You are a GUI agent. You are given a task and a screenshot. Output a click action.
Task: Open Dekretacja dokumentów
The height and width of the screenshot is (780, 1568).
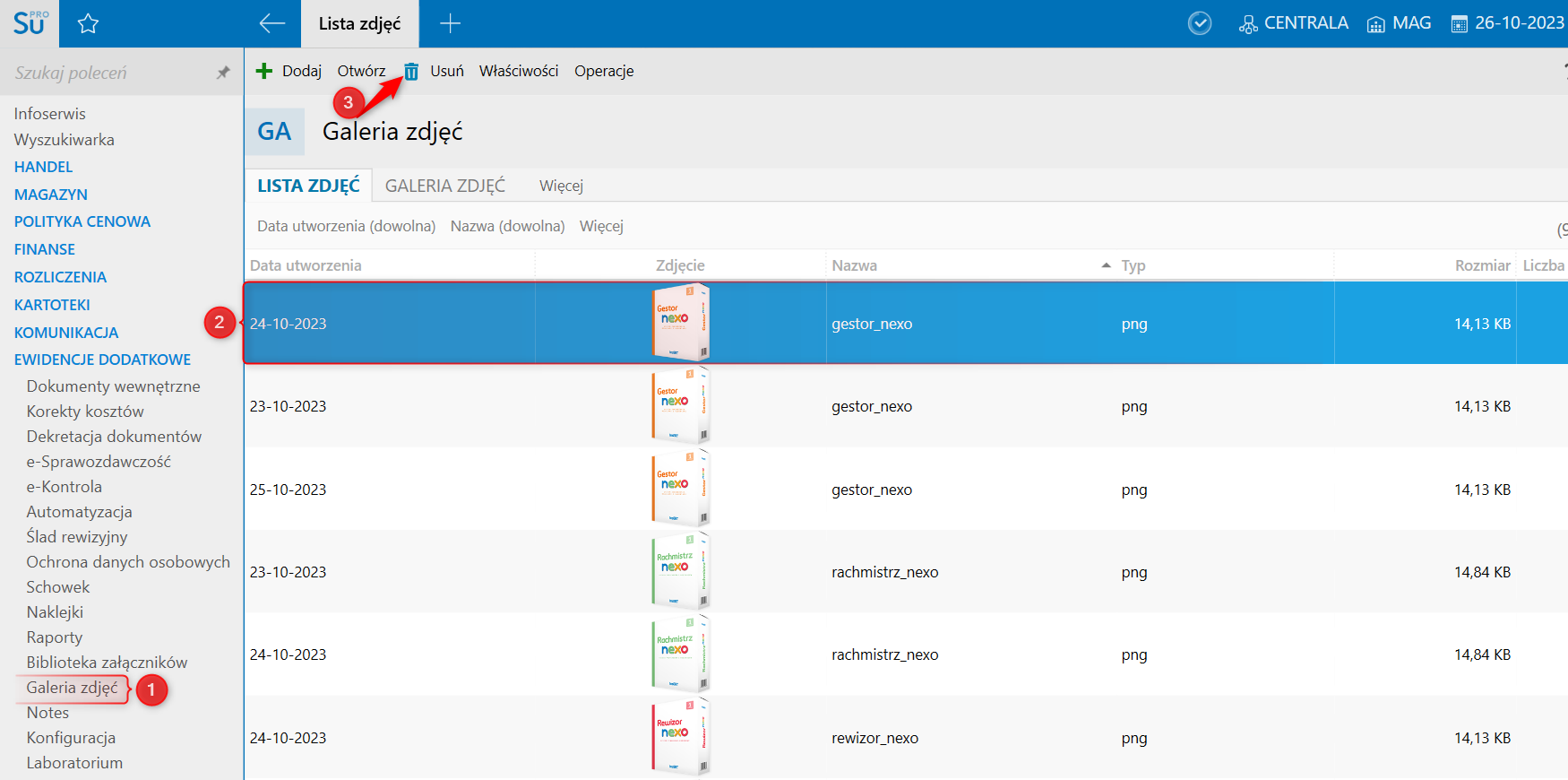[x=114, y=437]
